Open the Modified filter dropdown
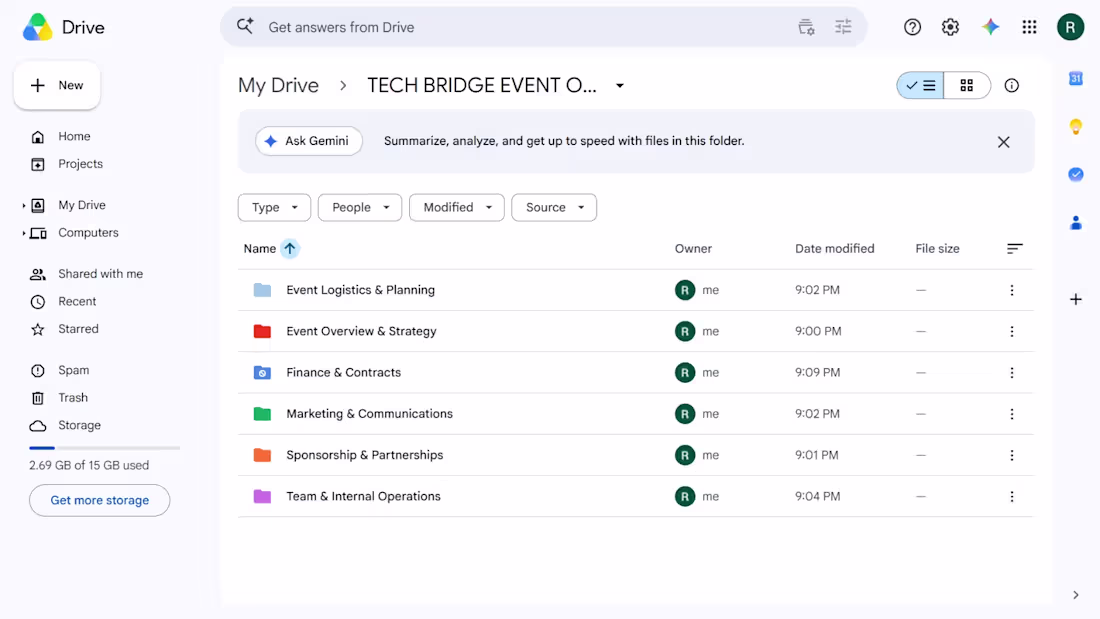The image size is (1100, 619). point(457,208)
